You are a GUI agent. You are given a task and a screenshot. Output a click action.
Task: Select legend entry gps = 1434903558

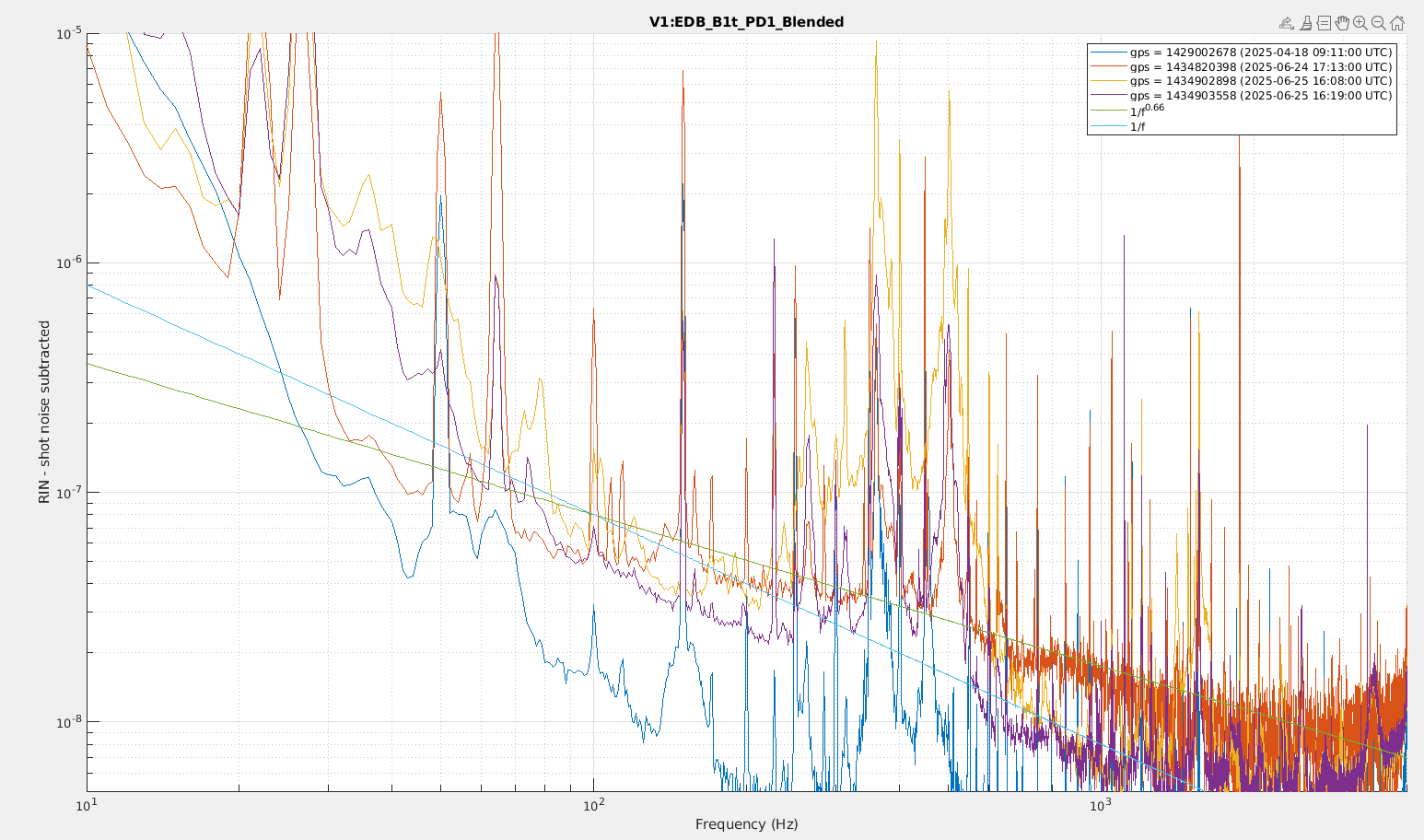(x=1242, y=96)
